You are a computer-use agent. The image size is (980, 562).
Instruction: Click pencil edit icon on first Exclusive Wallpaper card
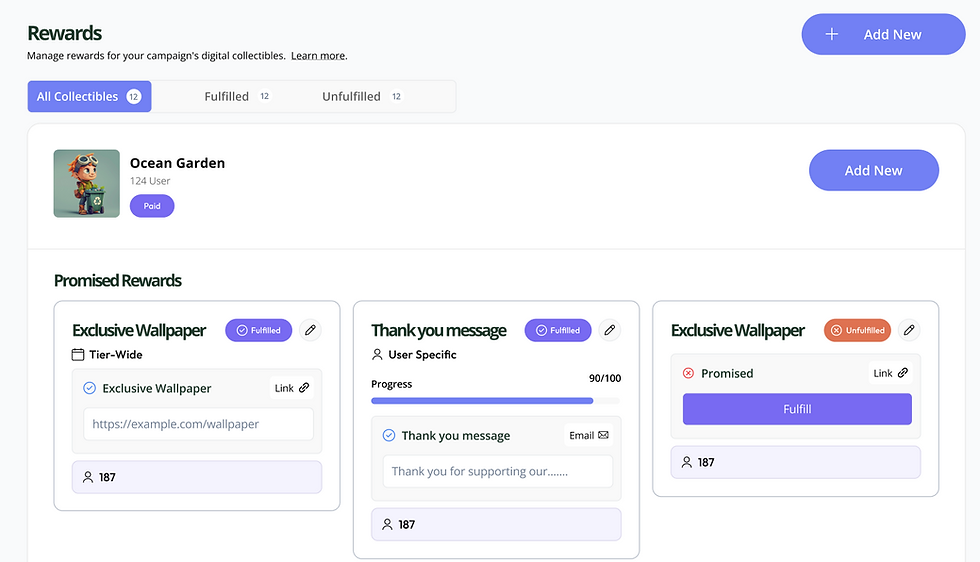pyautogui.click(x=310, y=330)
